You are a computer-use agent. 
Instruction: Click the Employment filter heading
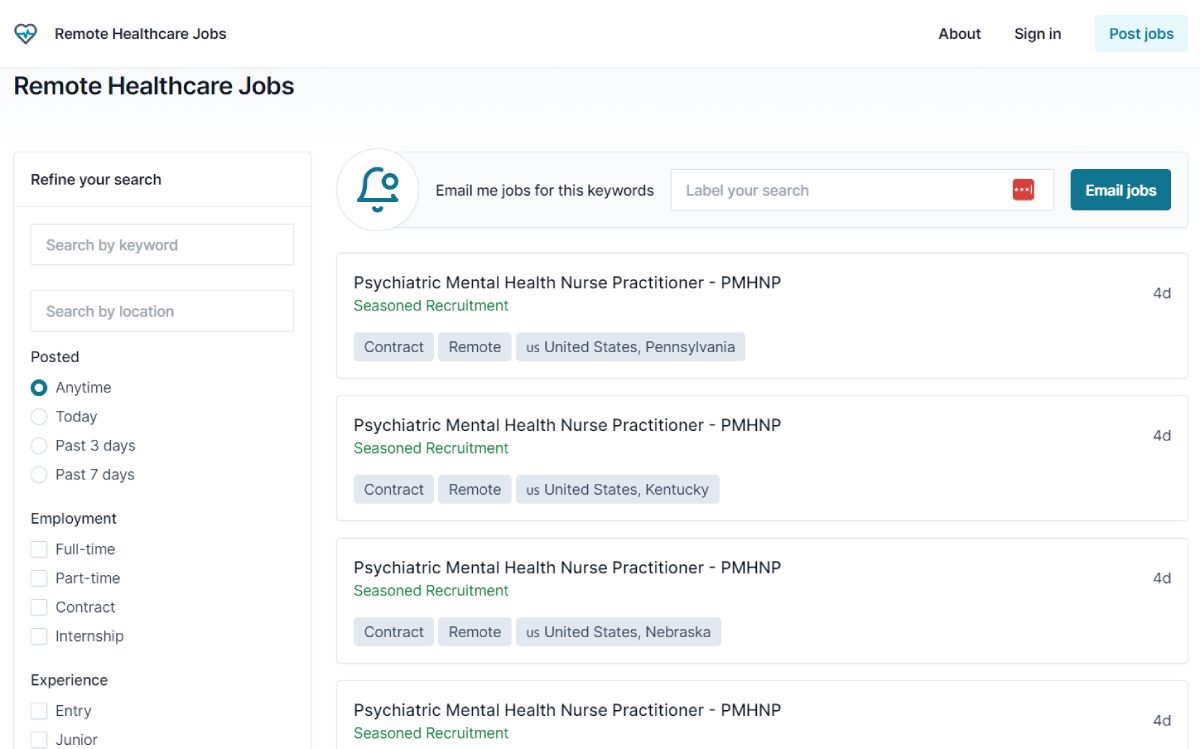74,519
